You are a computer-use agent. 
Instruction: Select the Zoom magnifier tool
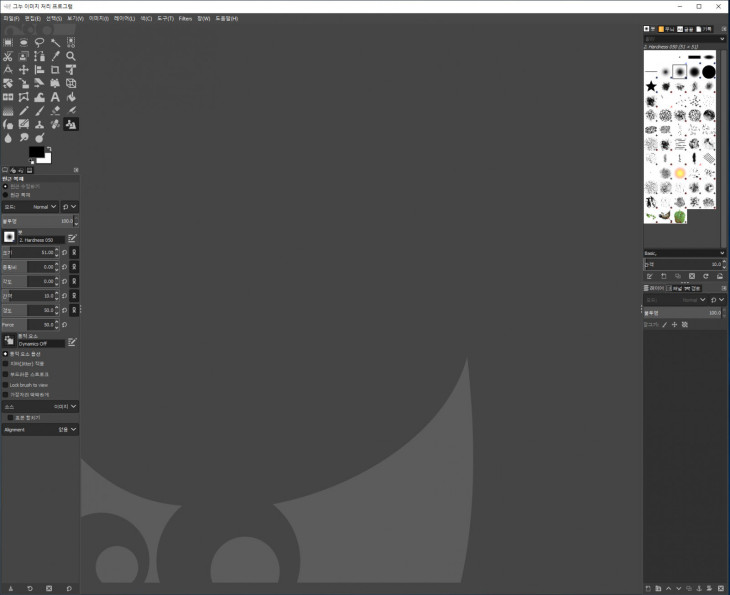pyautogui.click(x=71, y=56)
